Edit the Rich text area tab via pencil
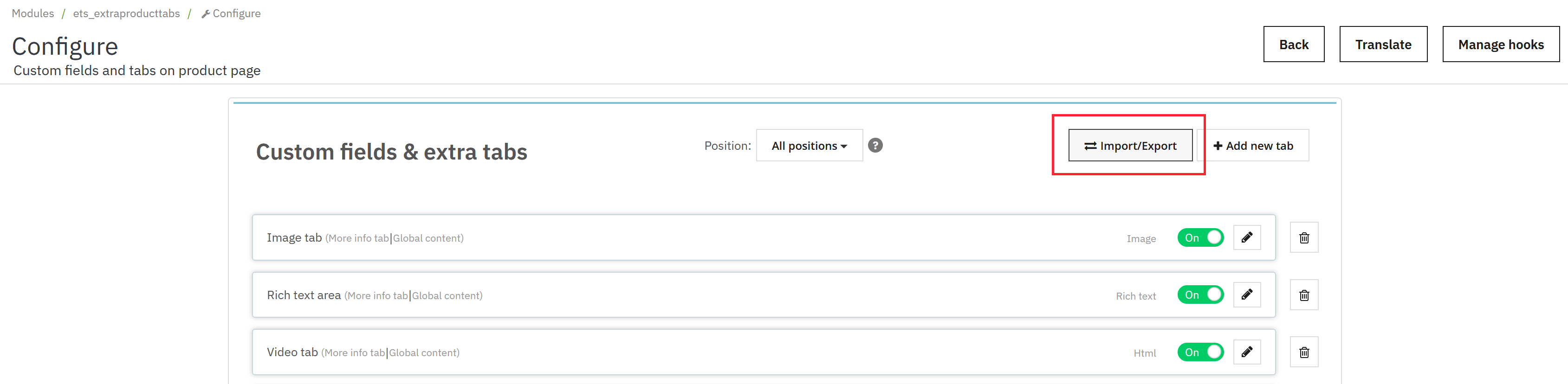The width and height of the screenshot is (1568, 384). (1247, 294)
